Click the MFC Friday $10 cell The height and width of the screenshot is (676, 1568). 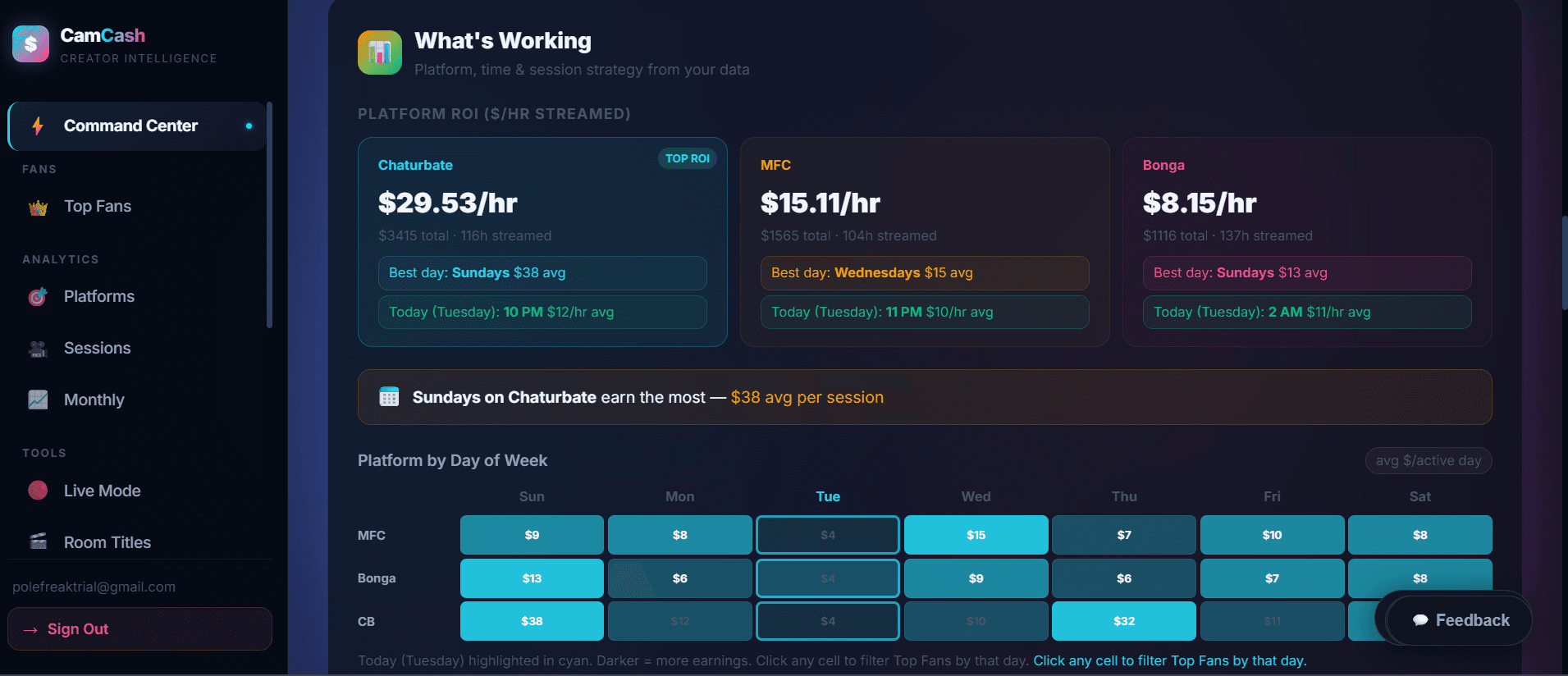[x=1272, y=535]
